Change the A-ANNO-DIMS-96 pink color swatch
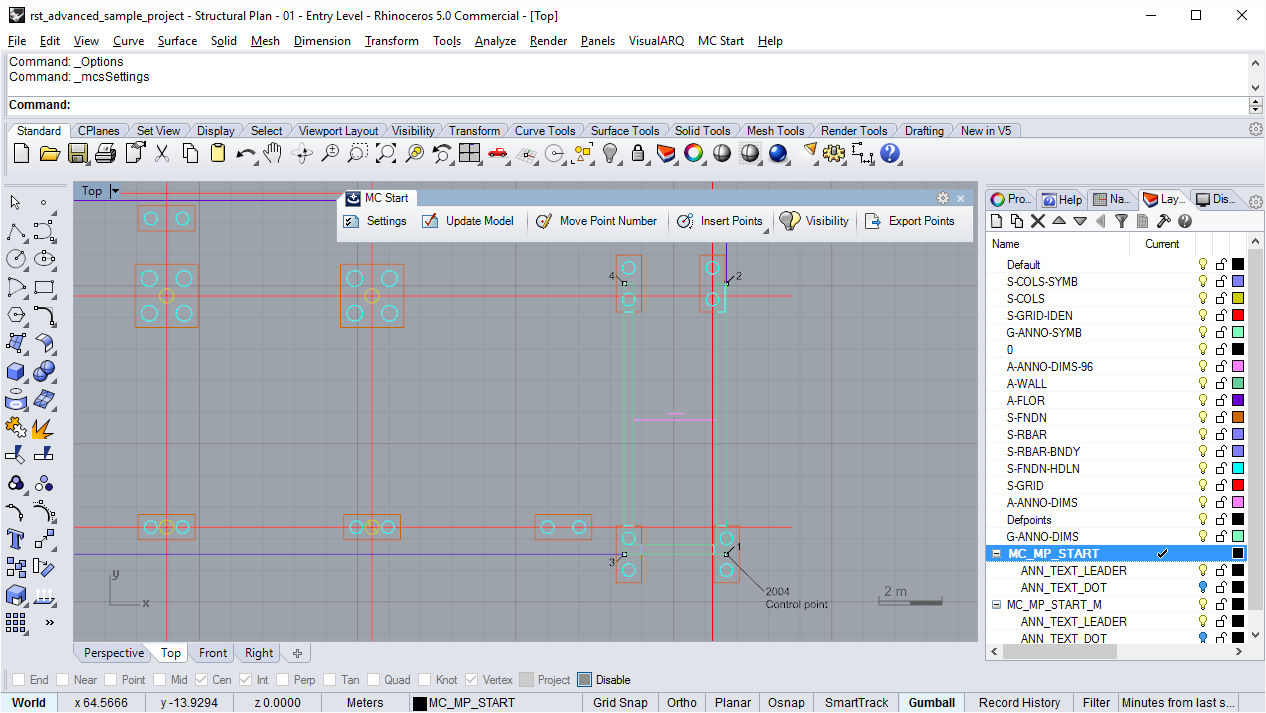The height and width of the screenshot is (713, 1266). pos(1238,367)
